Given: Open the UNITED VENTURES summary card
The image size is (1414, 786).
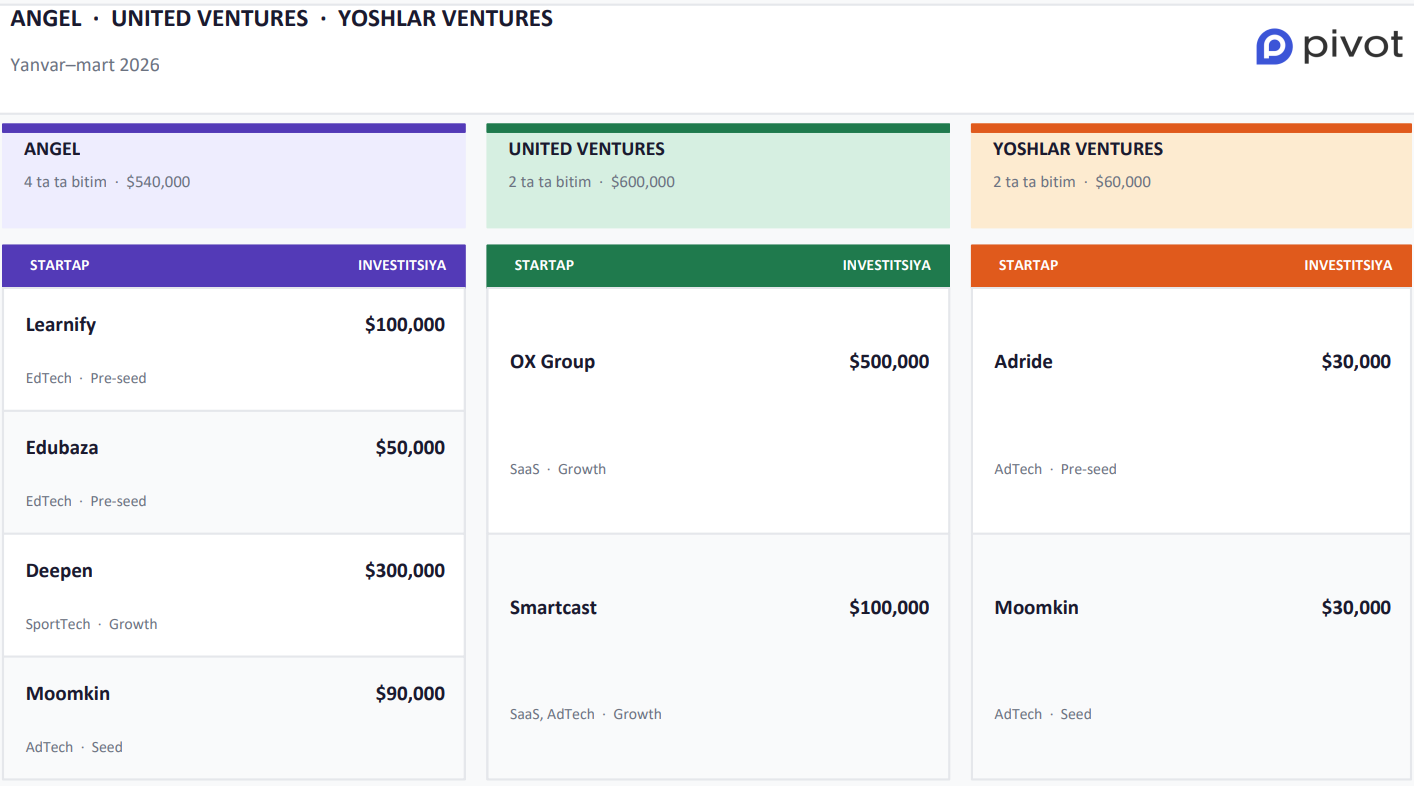Looking at the screenshot, I should click(717, 177).
